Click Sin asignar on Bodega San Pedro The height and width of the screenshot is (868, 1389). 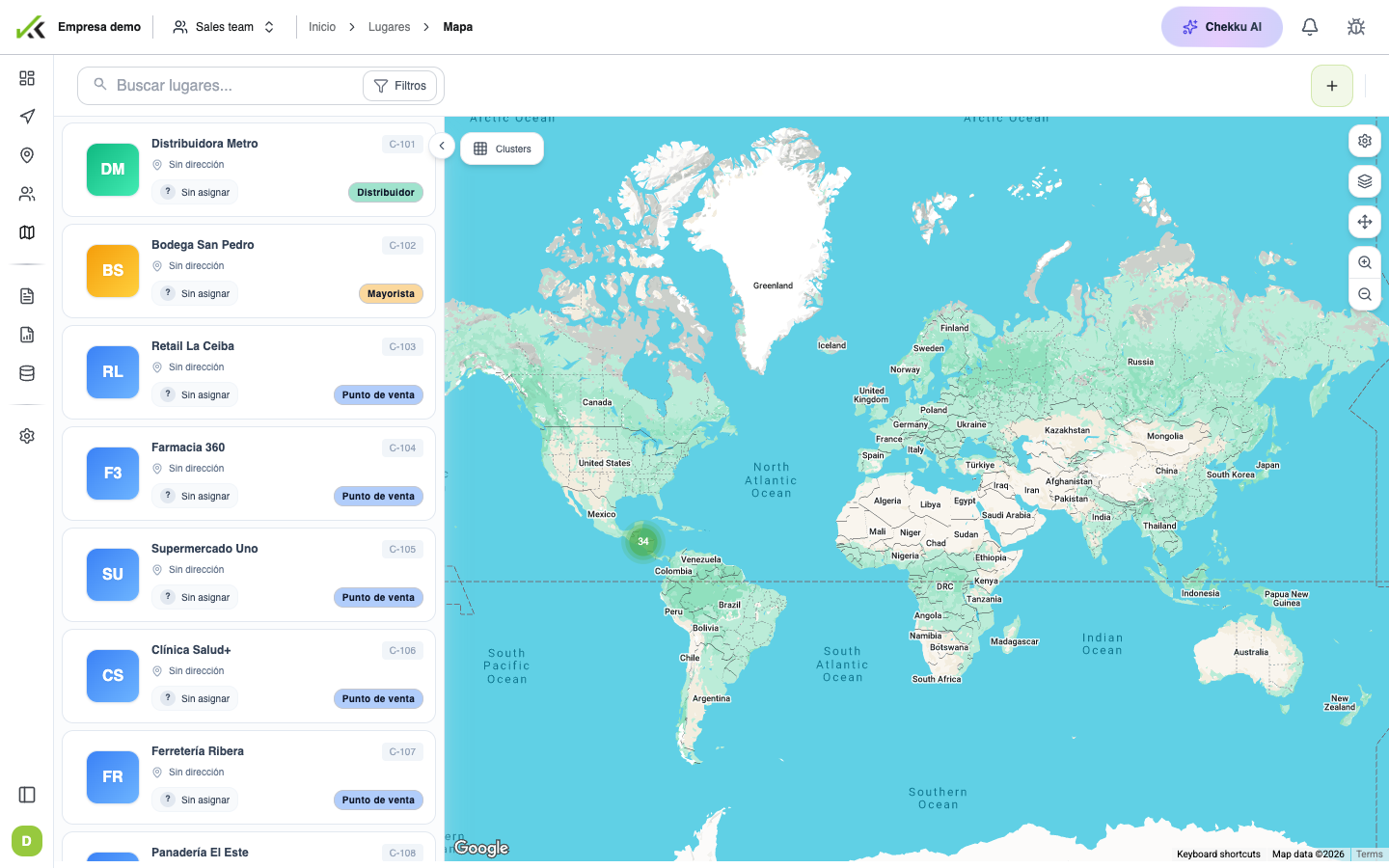[x=195, y=293]
